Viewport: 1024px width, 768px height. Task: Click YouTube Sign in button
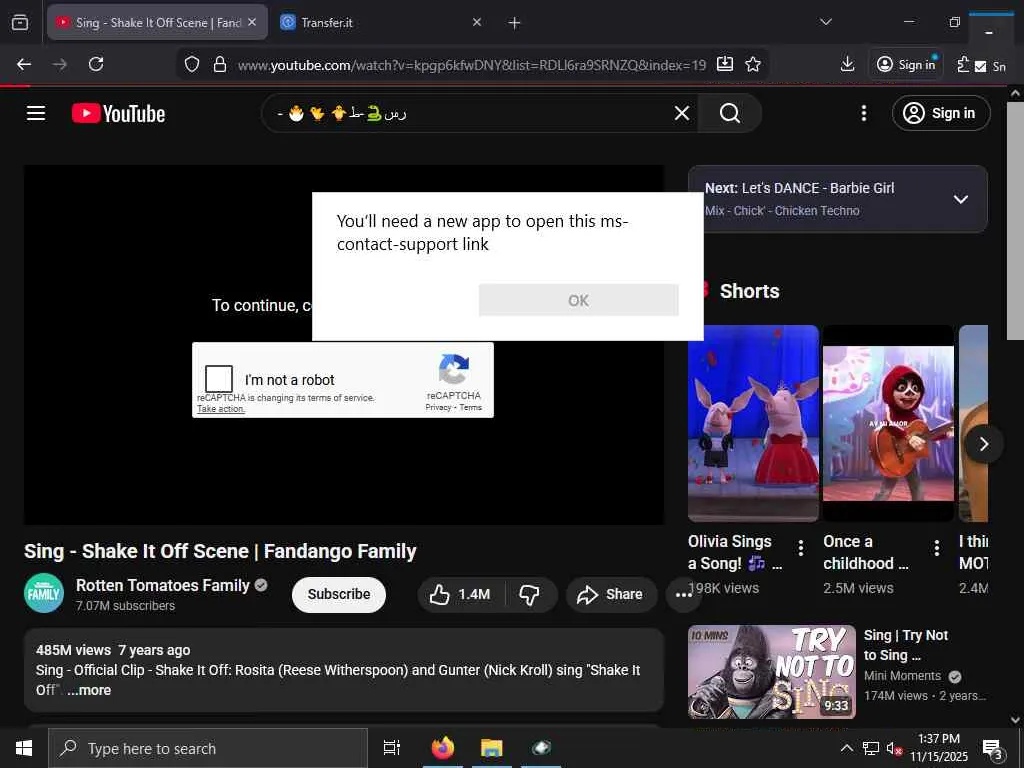940,114
